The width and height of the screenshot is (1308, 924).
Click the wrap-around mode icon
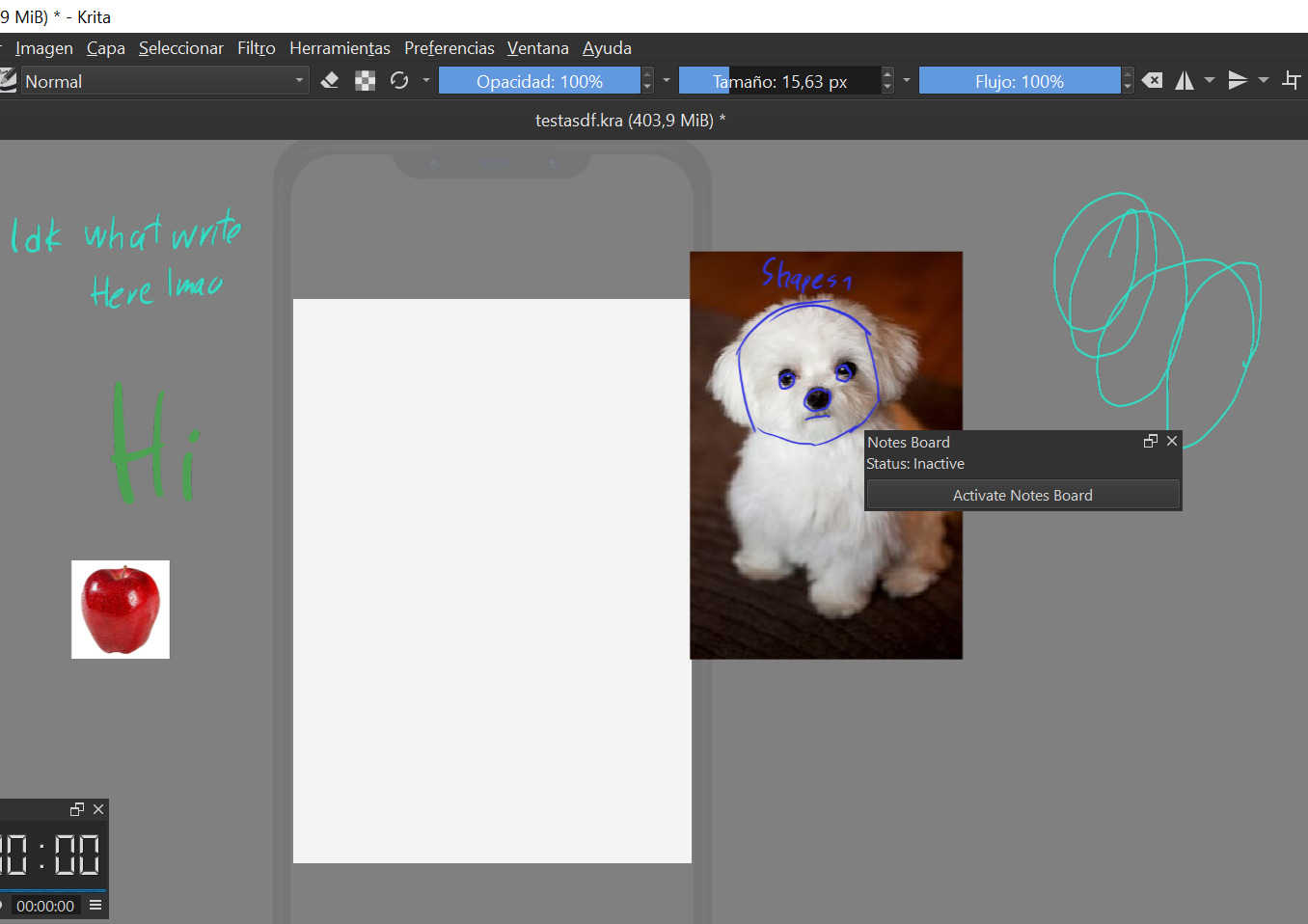point(1292,81)
